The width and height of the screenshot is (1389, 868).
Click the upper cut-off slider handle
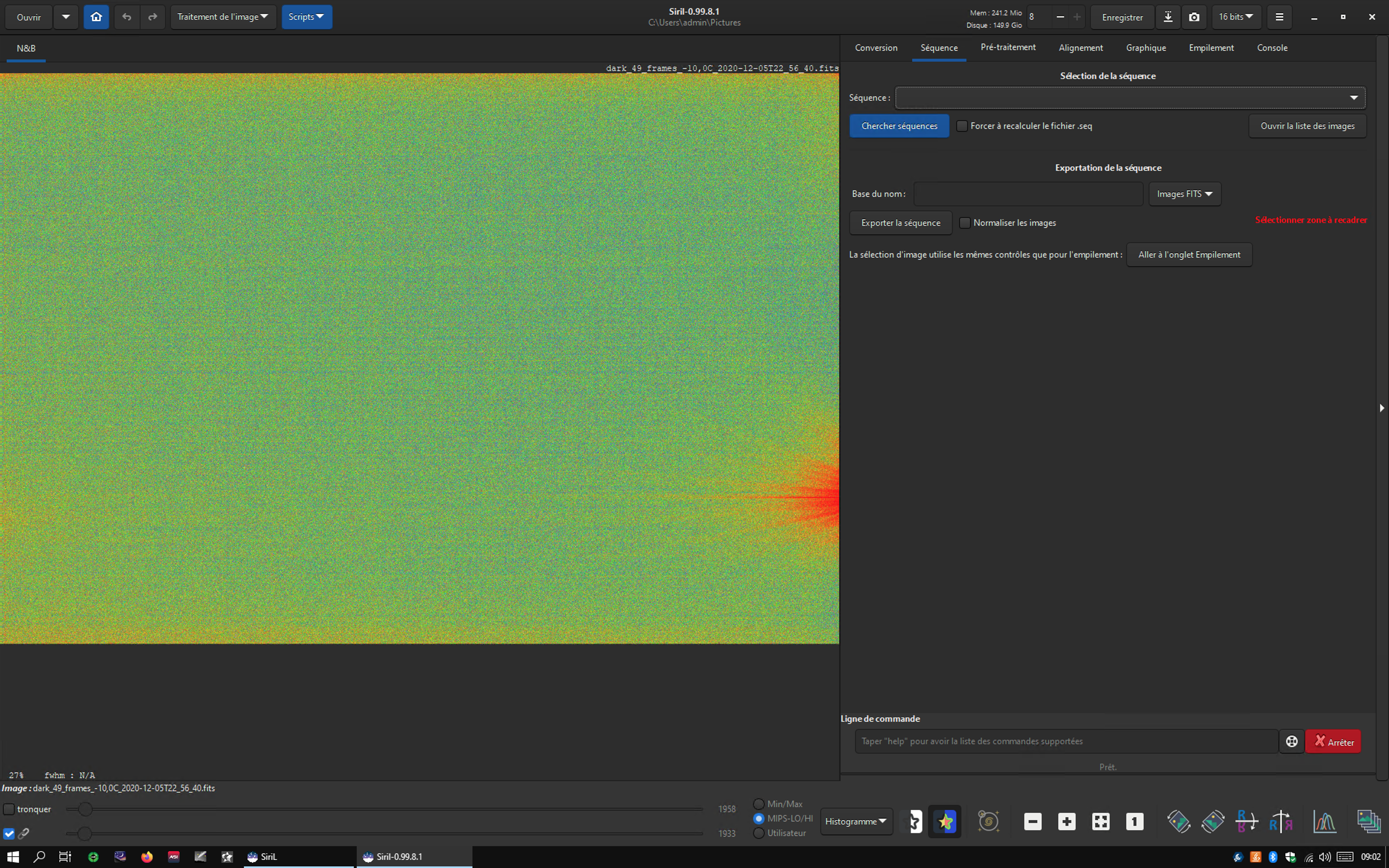pos(85,809)
